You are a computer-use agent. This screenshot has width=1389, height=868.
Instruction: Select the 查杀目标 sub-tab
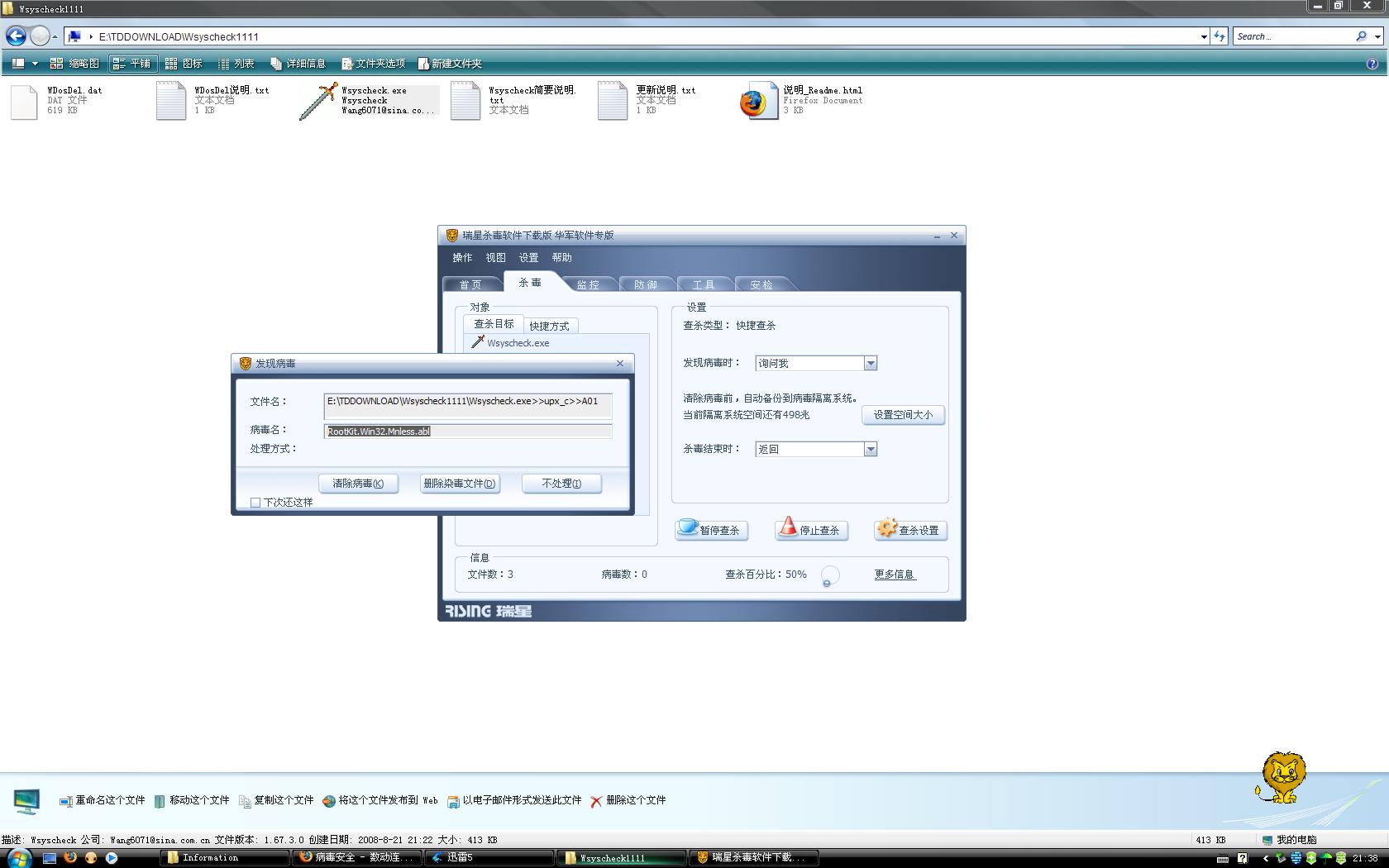tap(494, 324)
